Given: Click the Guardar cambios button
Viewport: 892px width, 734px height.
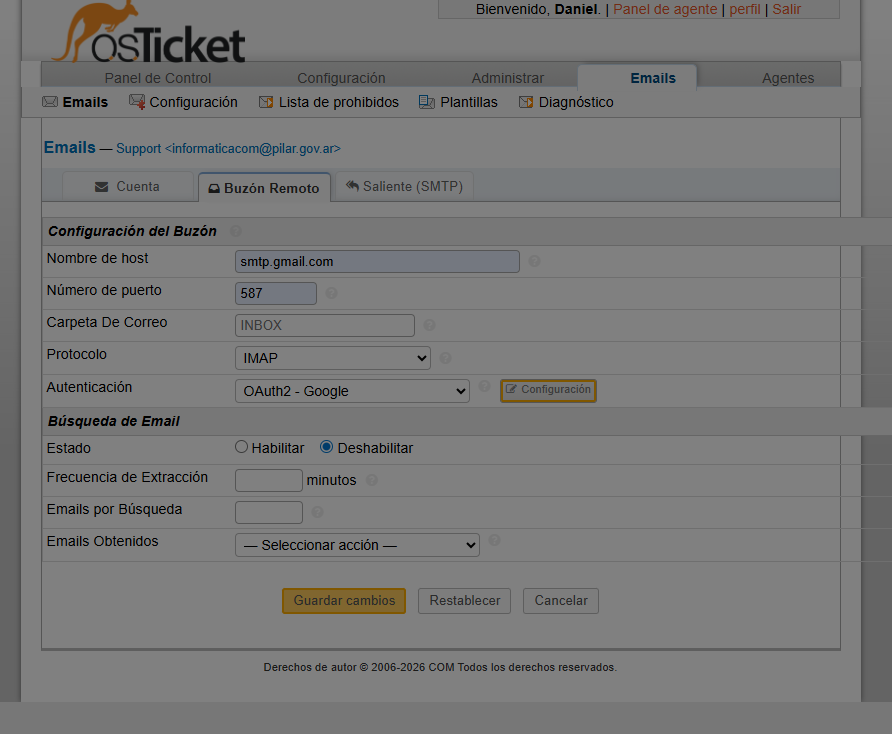Looking at the screenshot, I should tap(344, 601).
